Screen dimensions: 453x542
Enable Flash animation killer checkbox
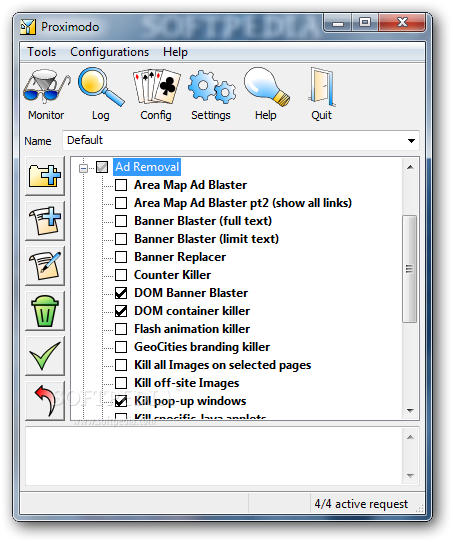(x=121, y=329)
